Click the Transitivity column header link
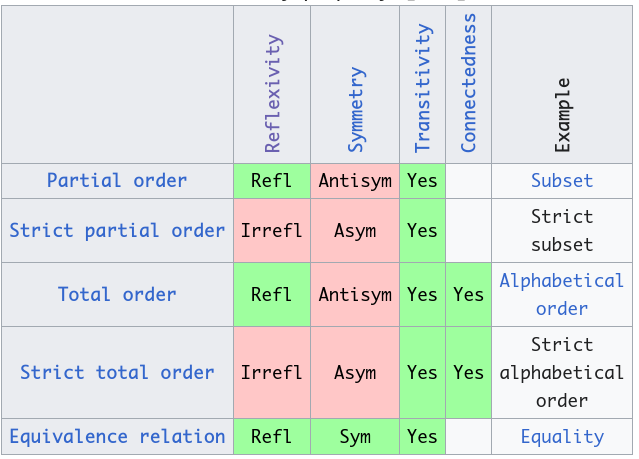 (x=423, y=88)
